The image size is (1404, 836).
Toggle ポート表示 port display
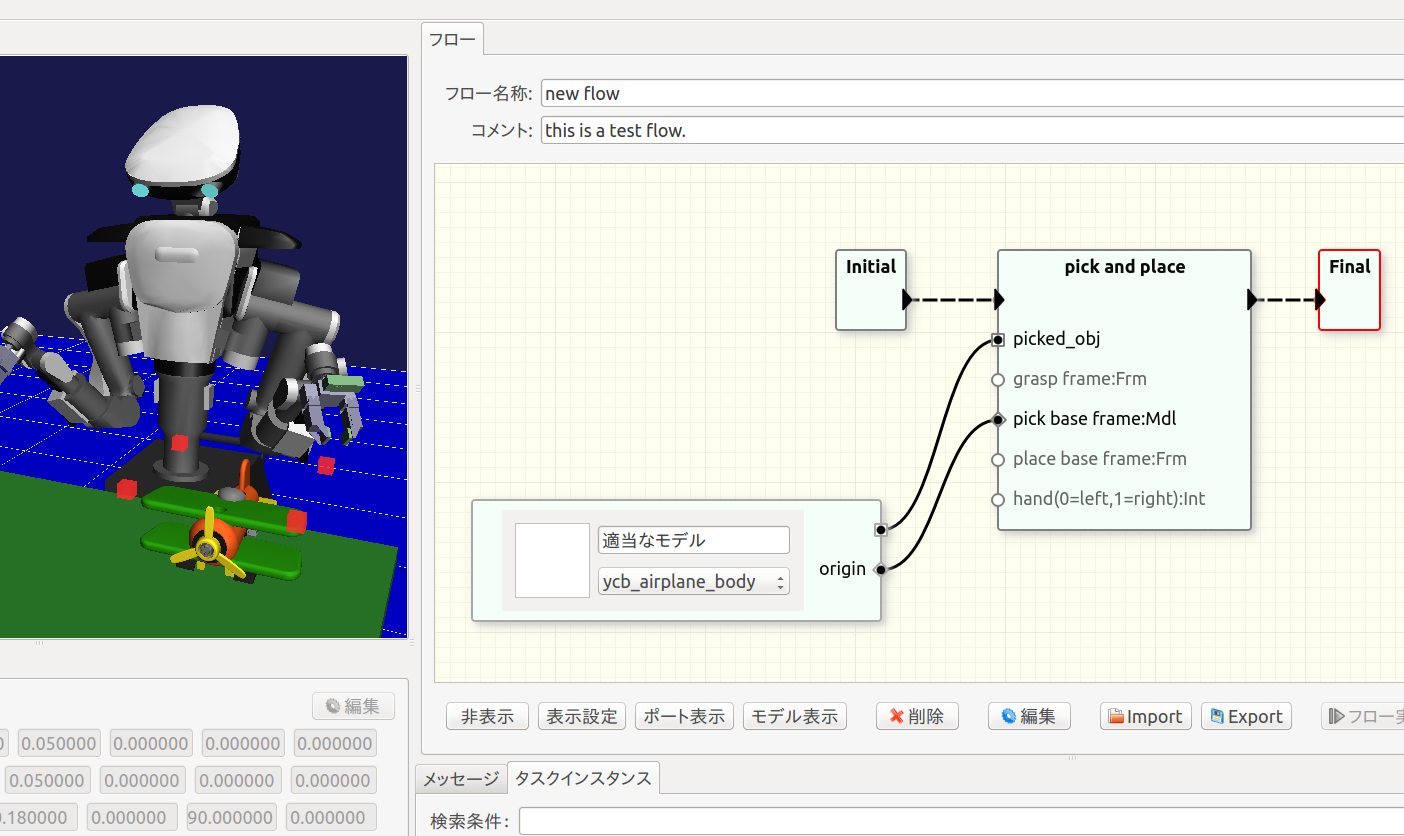coord(684,716)
